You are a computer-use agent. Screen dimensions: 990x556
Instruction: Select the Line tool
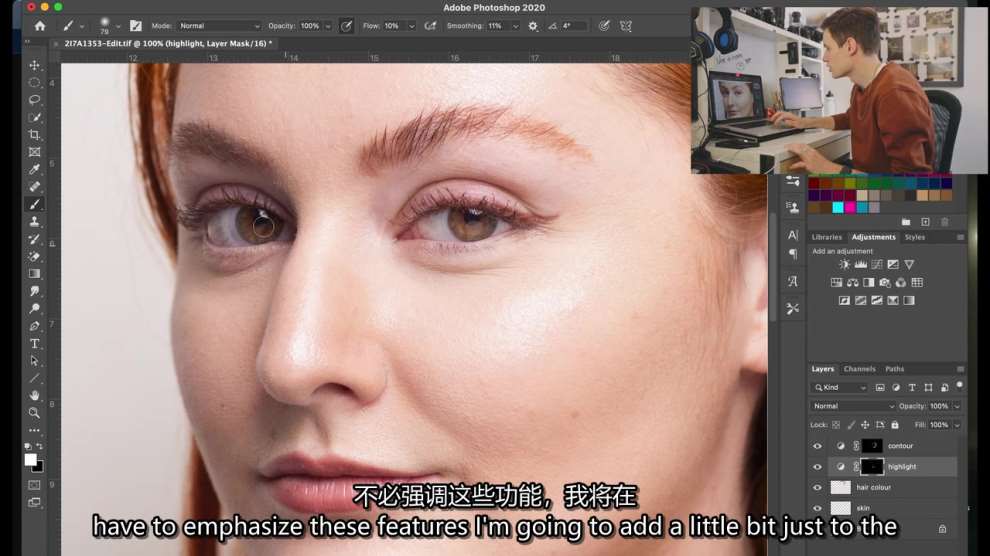pyautogui.click(x=34, y=378)
